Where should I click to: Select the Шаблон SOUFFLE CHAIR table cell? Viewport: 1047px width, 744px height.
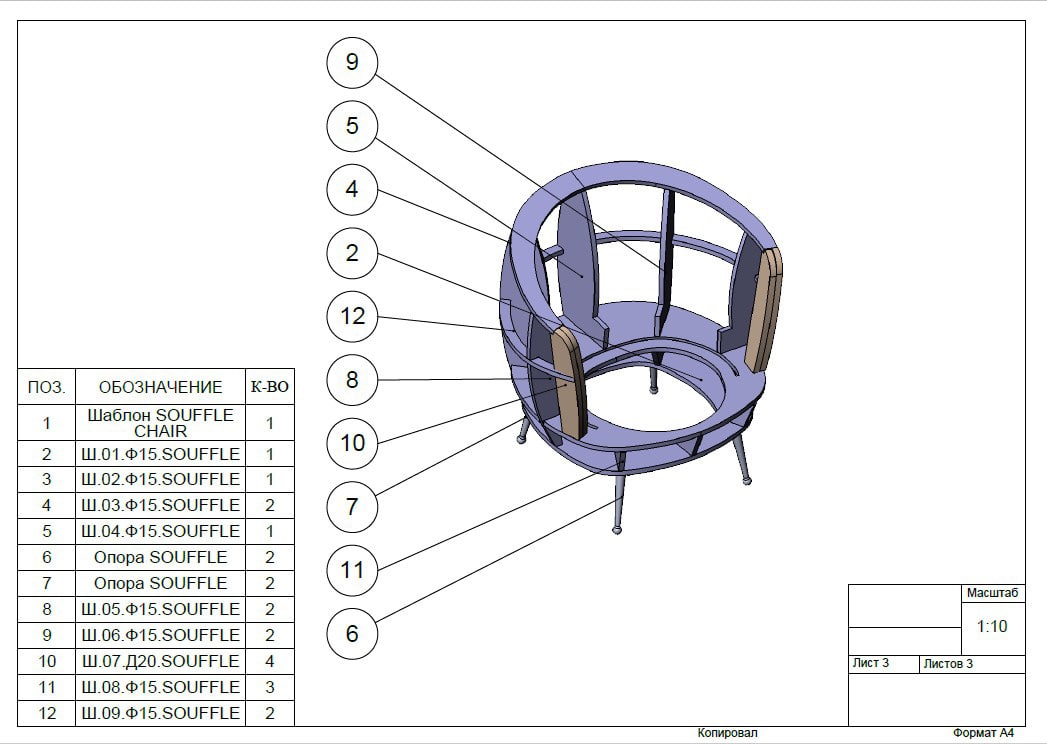coord(160,423)
